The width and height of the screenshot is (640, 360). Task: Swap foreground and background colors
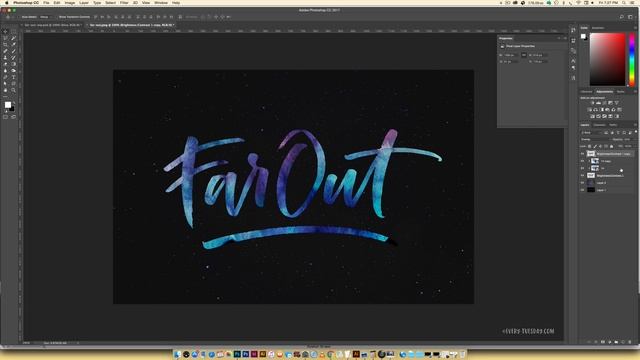pyautogui.click(x=13, y=102)
